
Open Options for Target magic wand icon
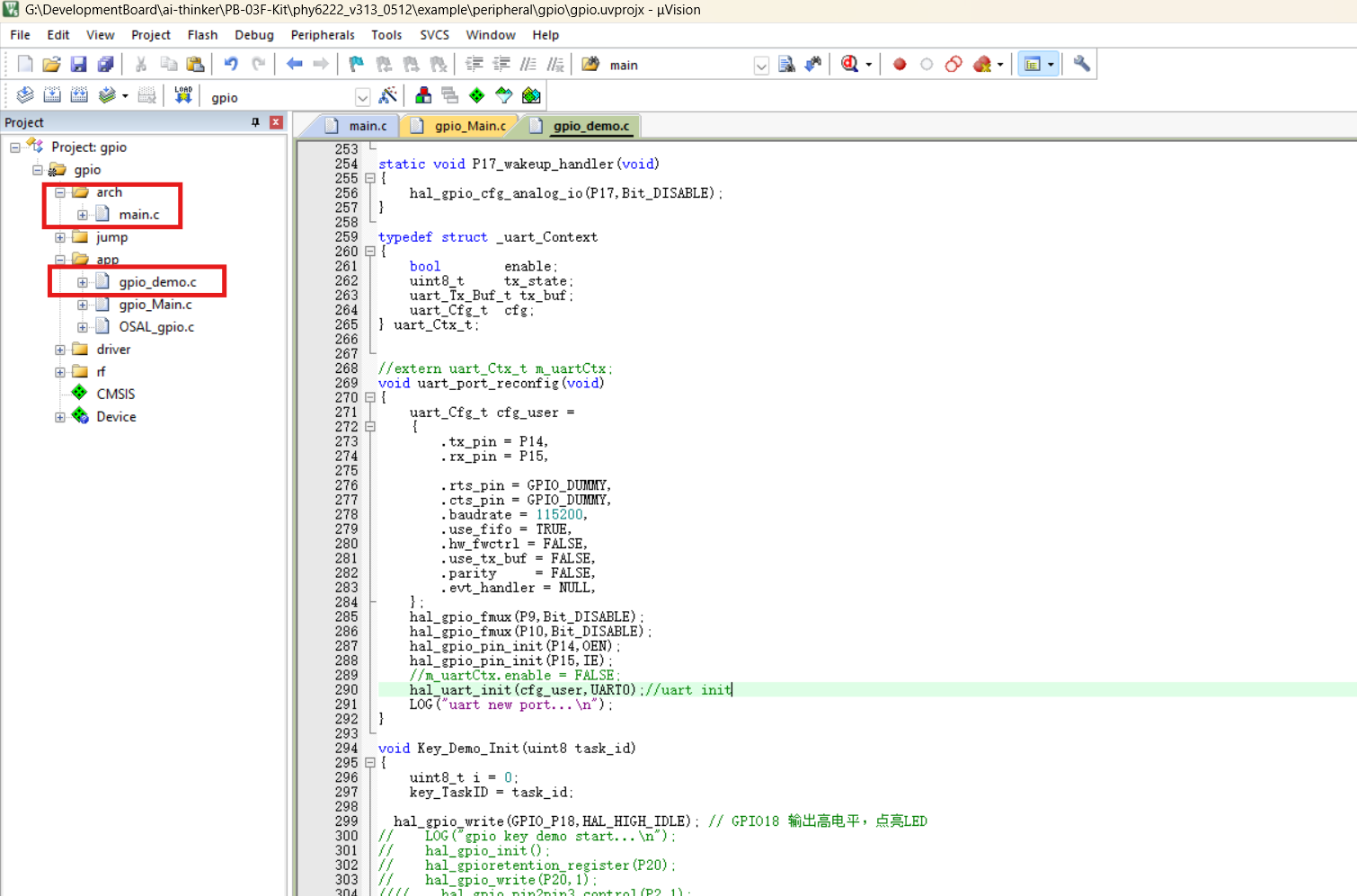(x=388, y=95)
